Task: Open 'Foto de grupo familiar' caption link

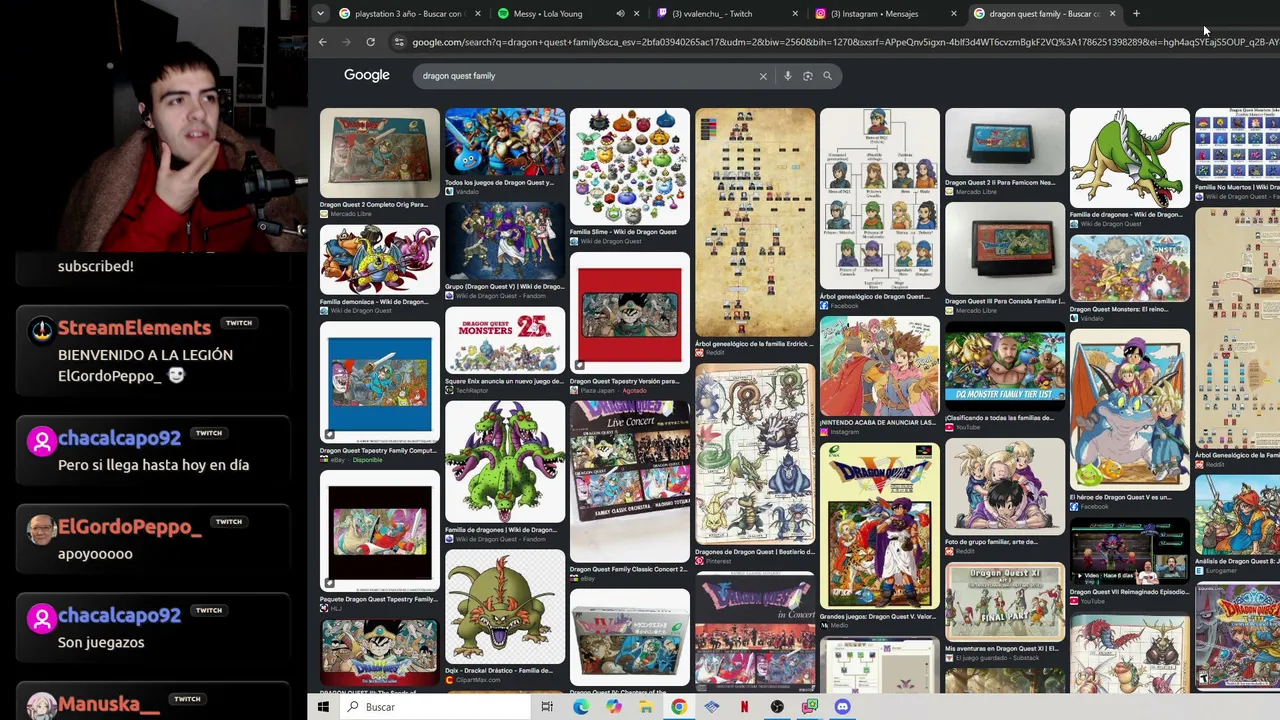Action: [991, 542]
